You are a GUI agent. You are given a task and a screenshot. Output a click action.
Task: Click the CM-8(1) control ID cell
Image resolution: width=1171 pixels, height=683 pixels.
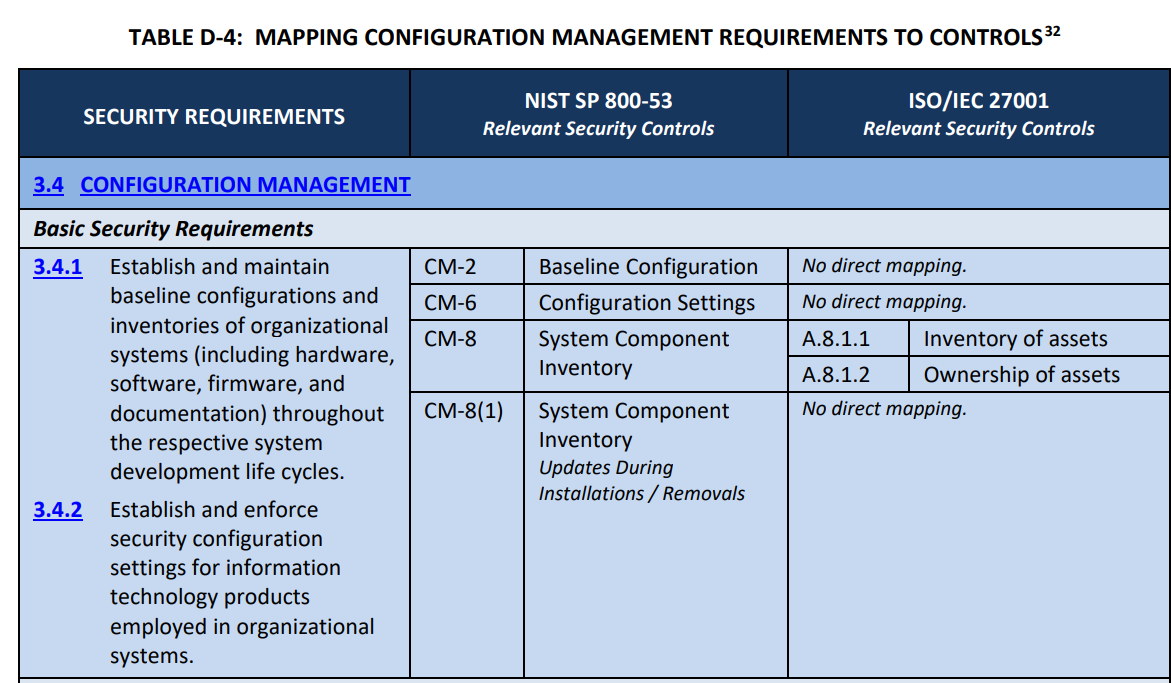point(464,411)
